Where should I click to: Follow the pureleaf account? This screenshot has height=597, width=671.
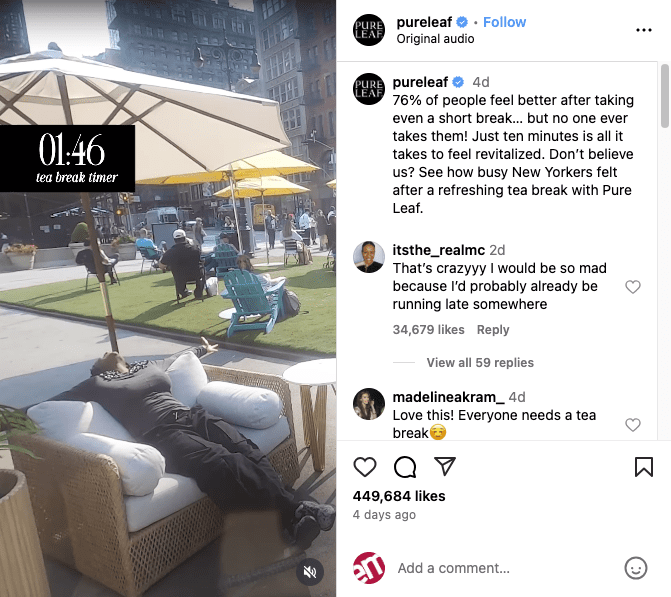coord(504,22)
